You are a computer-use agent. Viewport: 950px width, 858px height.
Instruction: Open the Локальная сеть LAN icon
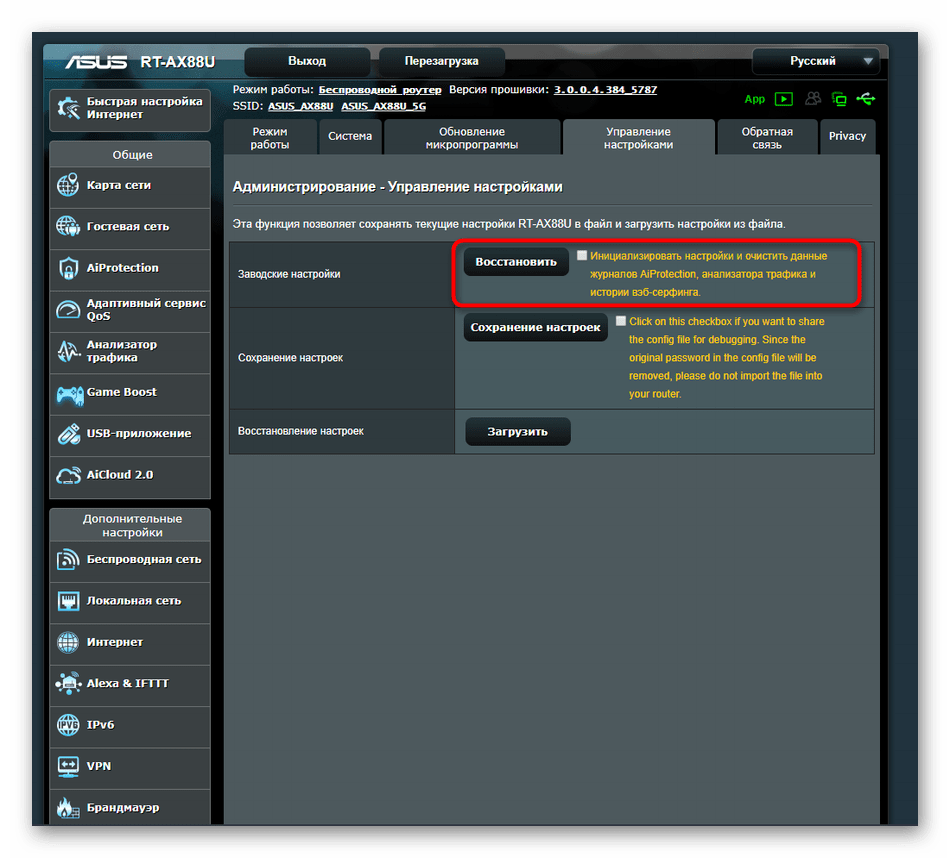click(68, 601)
